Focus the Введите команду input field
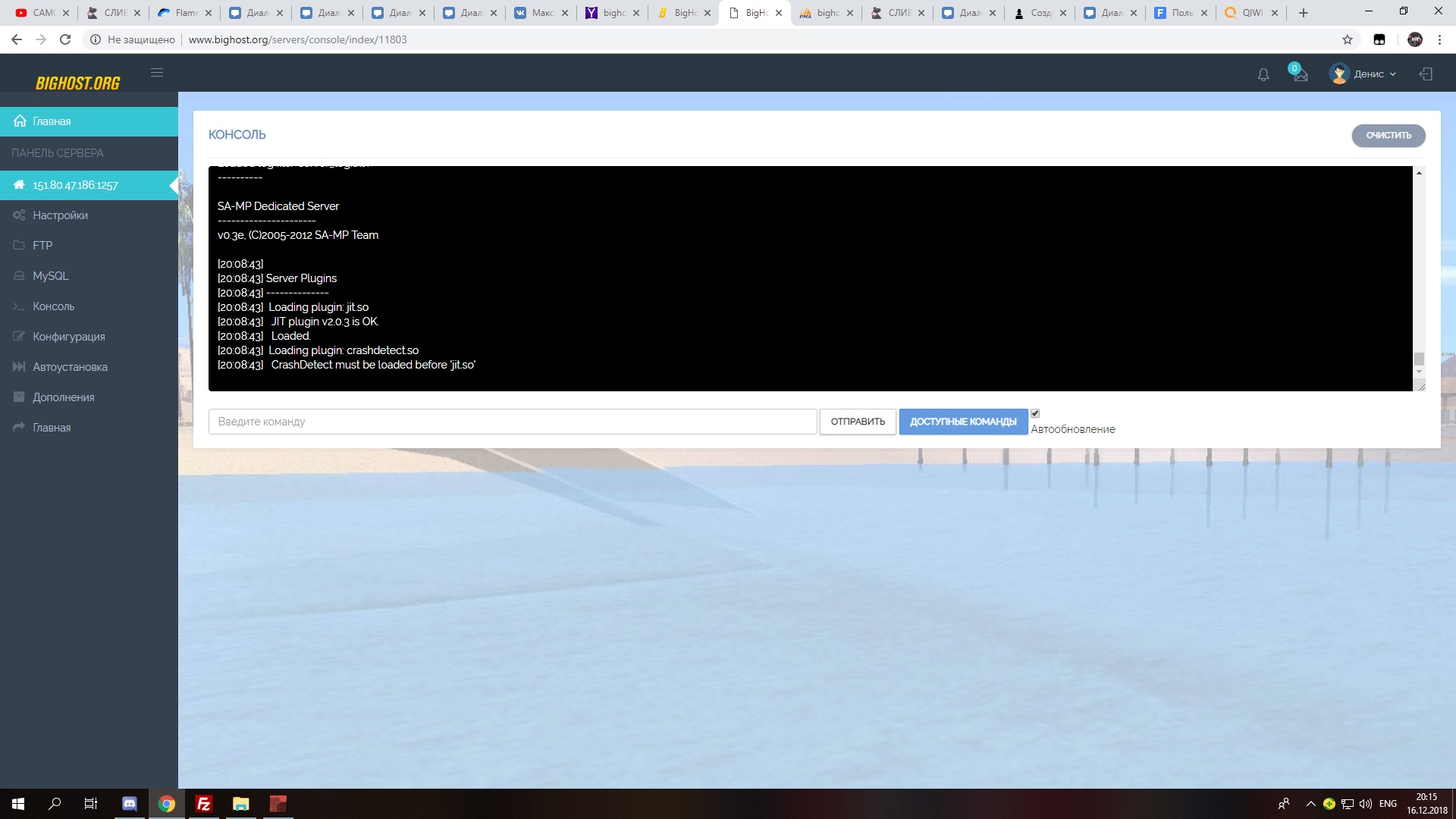Screen dimensions: 1456x819 tap(513, 422)
